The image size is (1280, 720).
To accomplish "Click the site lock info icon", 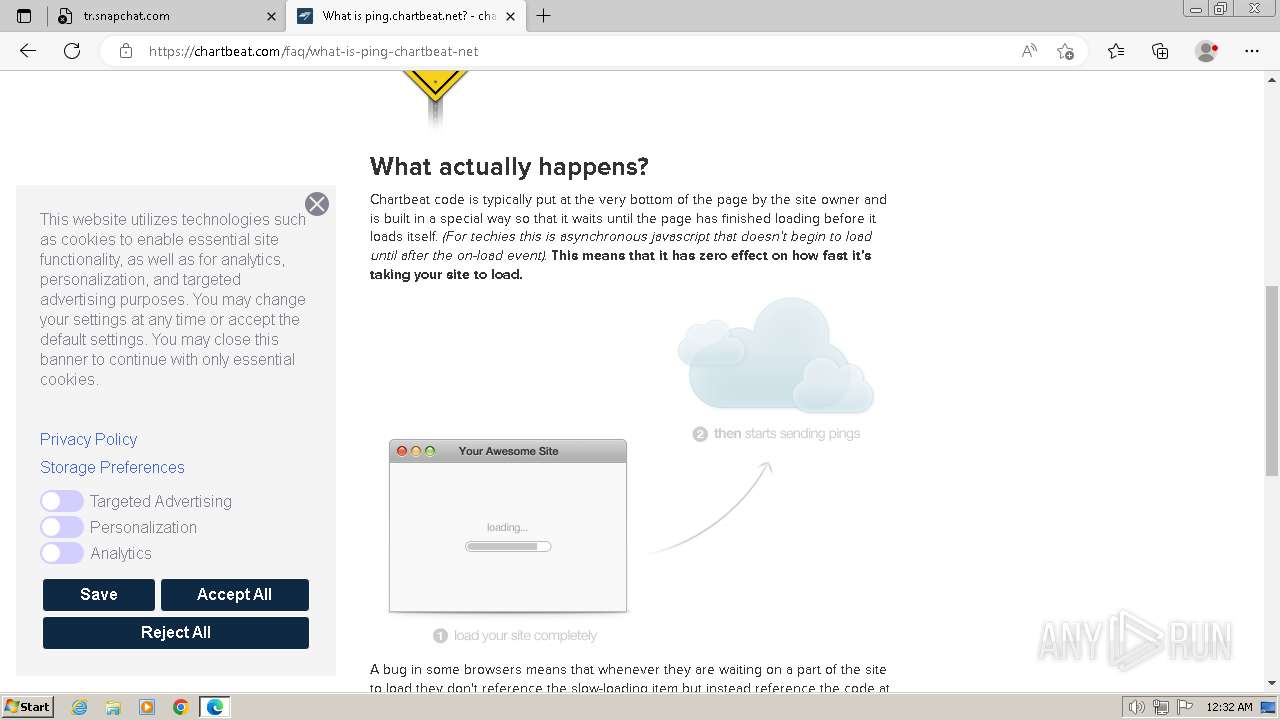I will [x=126, y=51].
